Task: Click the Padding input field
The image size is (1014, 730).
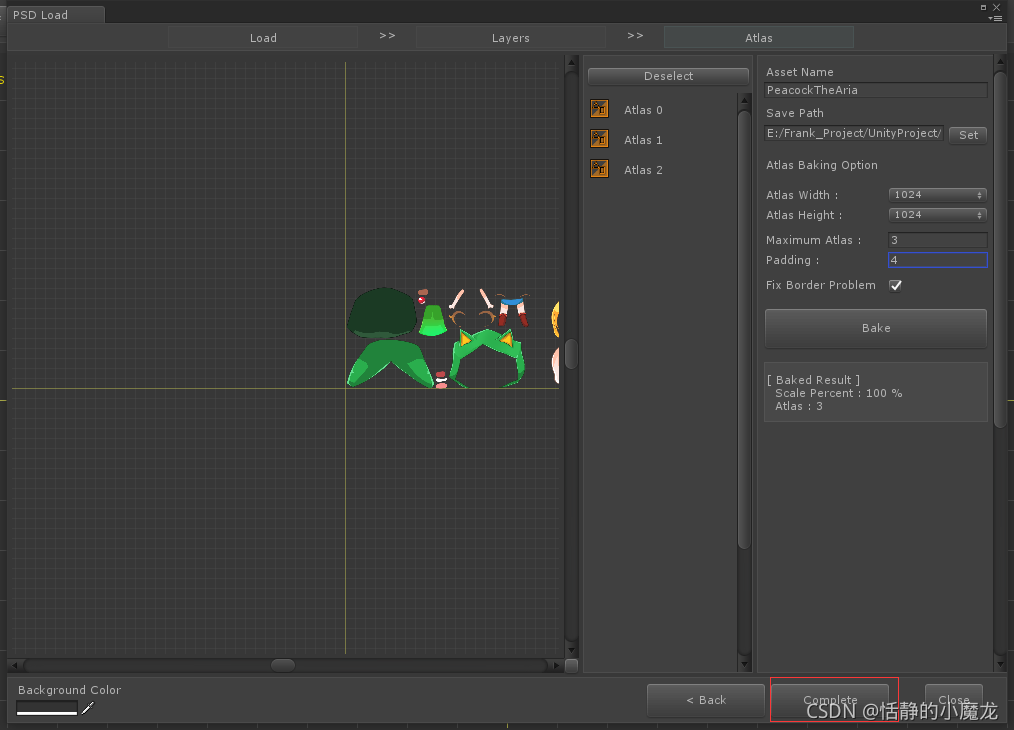Action: point(938,260)
